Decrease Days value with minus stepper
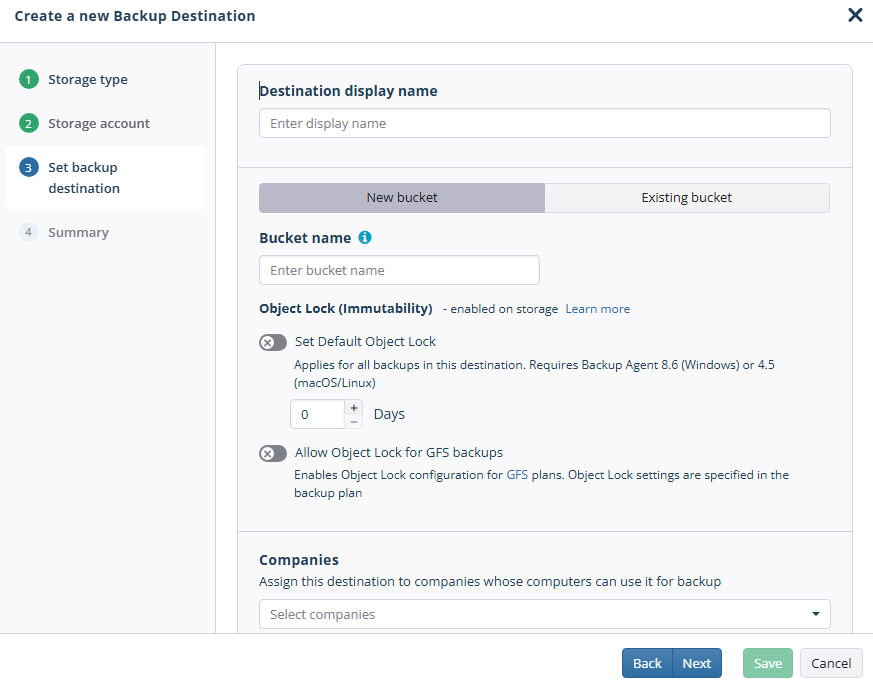 pos(354,422)
